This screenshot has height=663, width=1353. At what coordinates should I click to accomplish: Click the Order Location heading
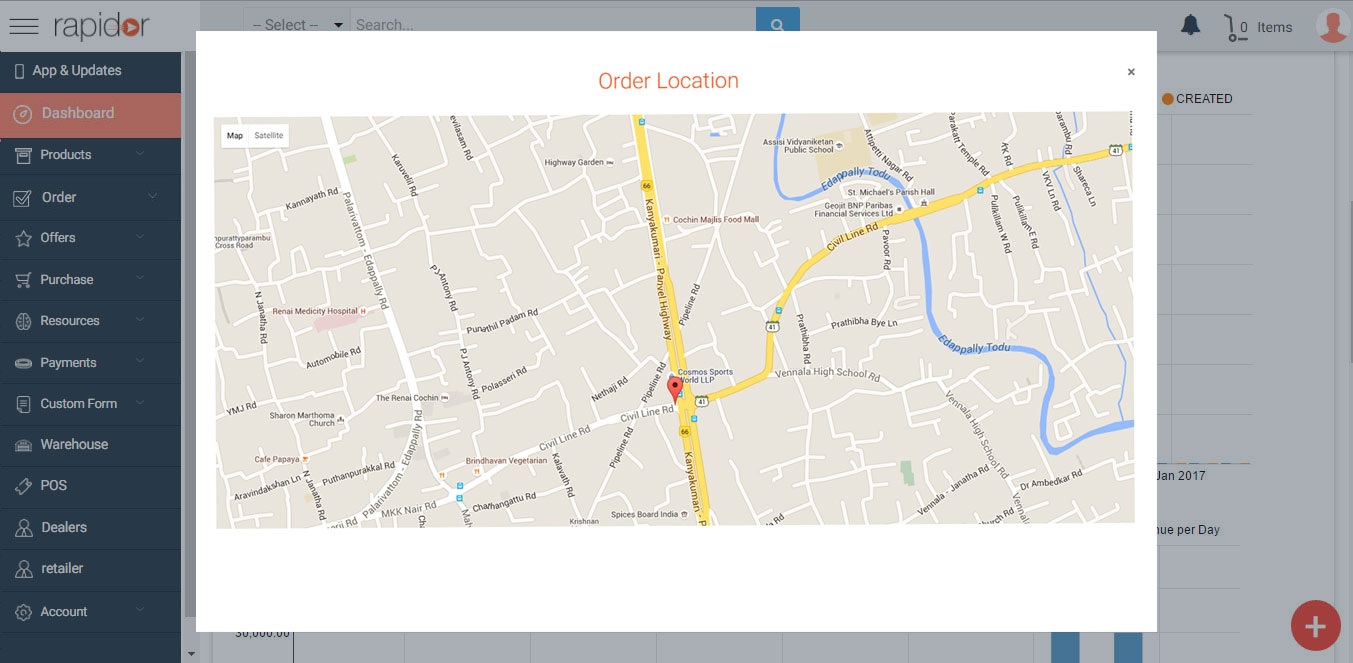coord(668,82)
